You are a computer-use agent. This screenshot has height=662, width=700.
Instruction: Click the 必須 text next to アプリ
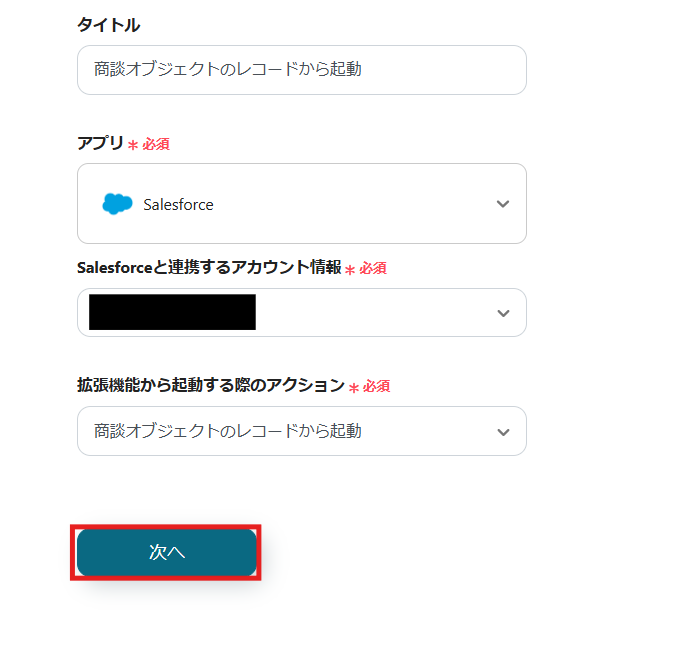pos(156,144)
